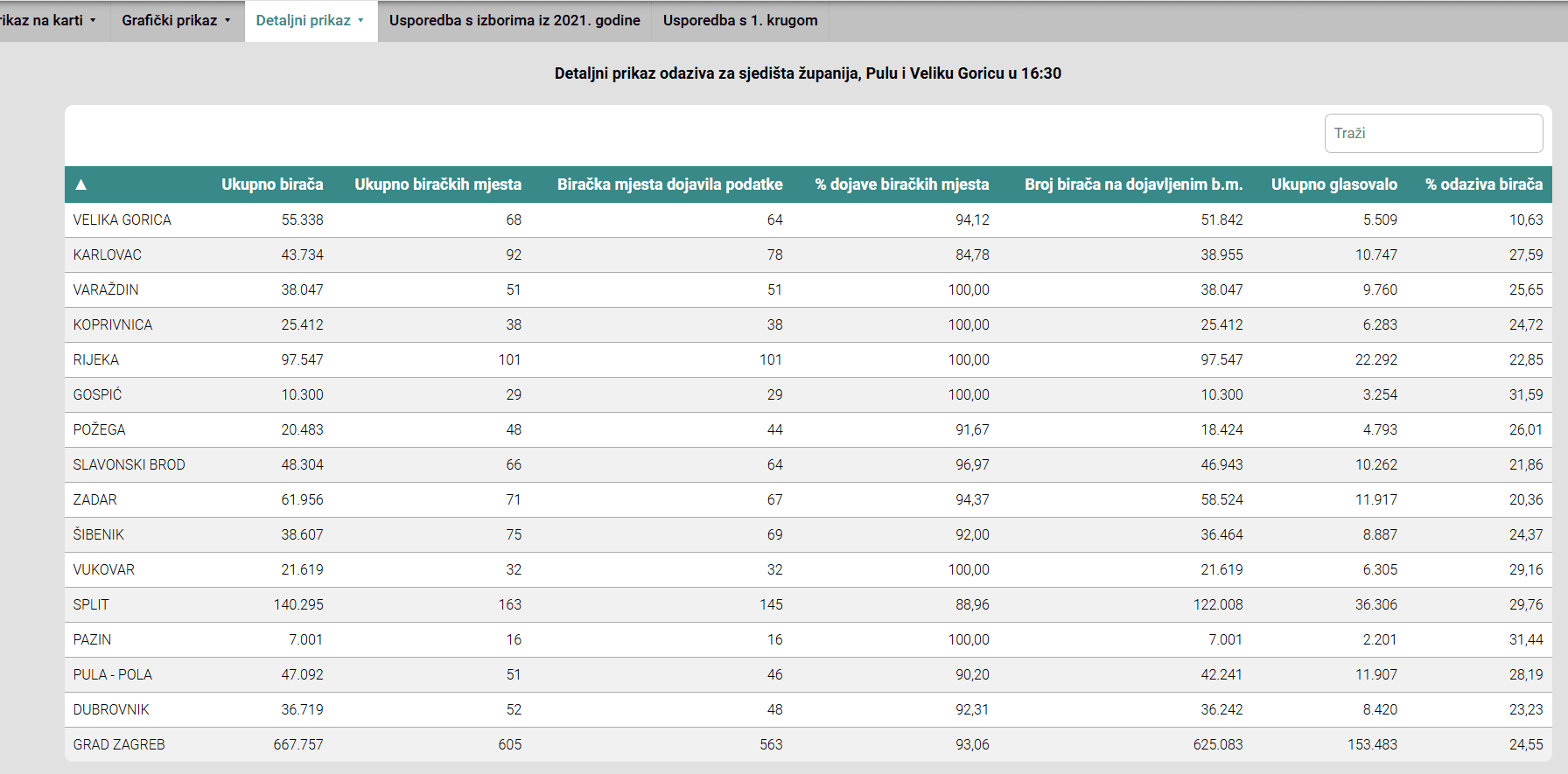
Task: Click the ascending sort triangle icon
Action: coord(80,185)
